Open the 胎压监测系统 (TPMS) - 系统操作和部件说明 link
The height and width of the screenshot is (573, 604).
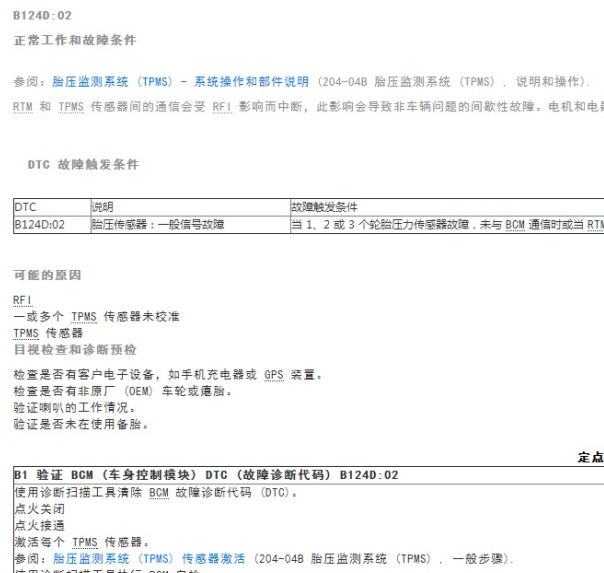pyautogui.click(x=180, y=82)
